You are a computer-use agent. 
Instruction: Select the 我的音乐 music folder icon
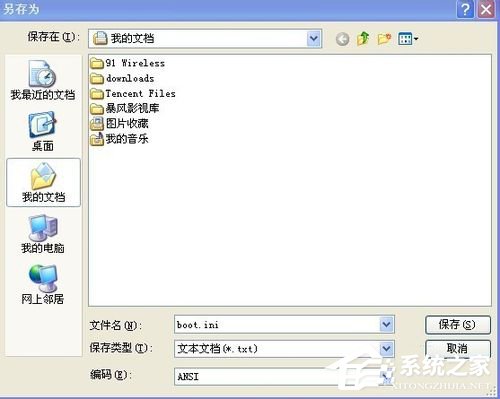[97, 139]
